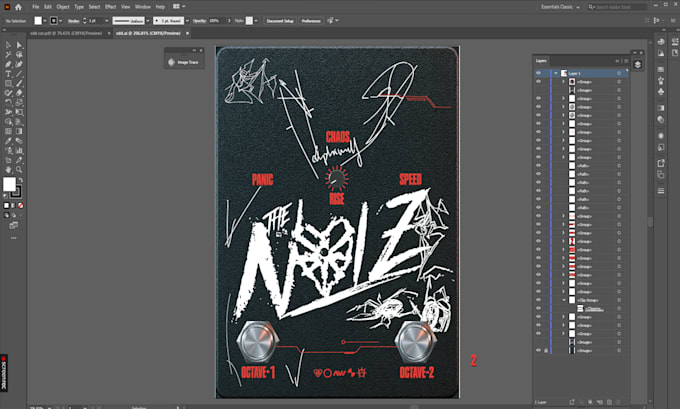Open the Layers panel options menu
Viewport: 680px width, 409px height.
click(626, 61)
